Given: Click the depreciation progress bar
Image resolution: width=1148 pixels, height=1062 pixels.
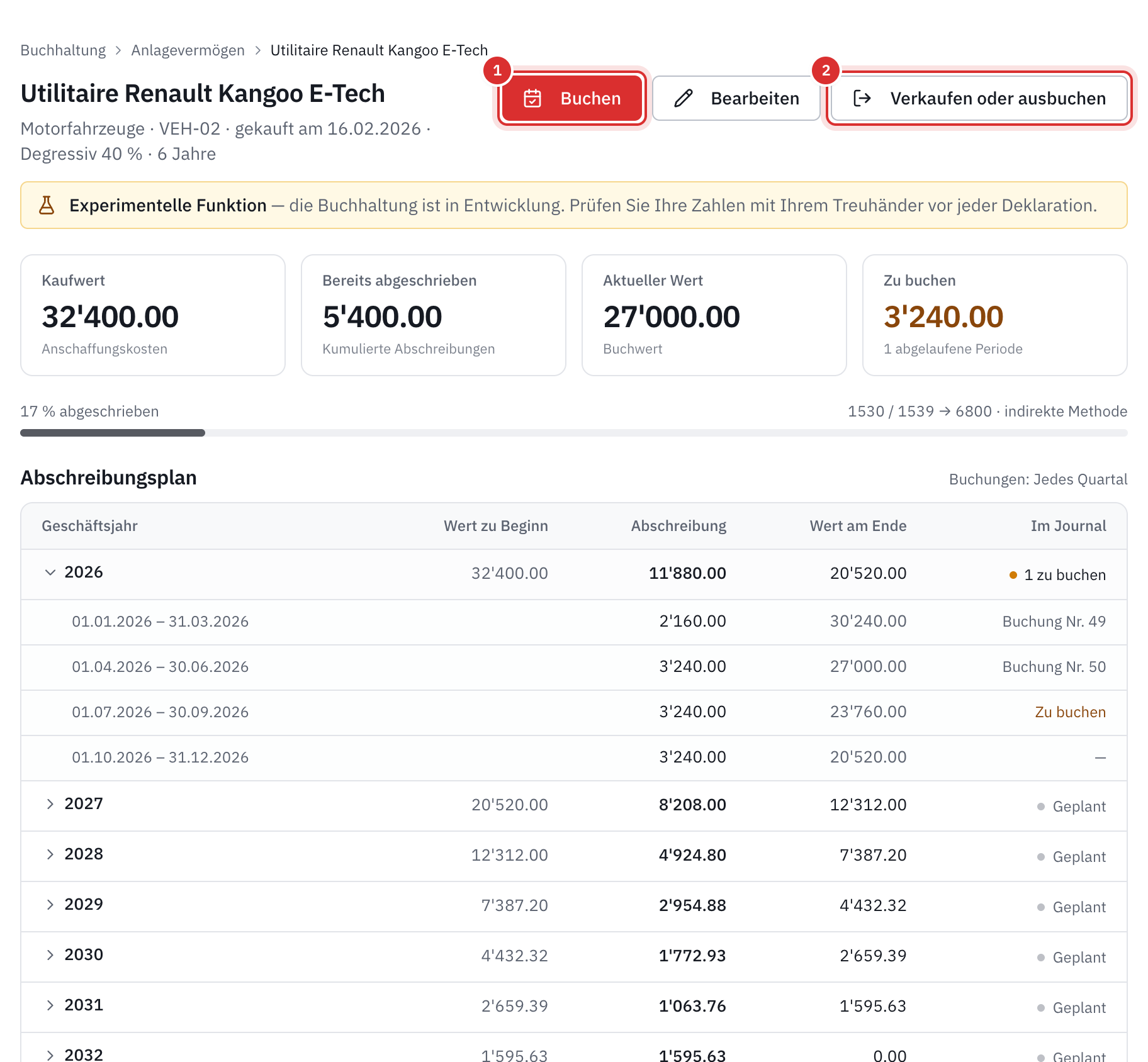Looking at the screenshot, I should 574,433.
